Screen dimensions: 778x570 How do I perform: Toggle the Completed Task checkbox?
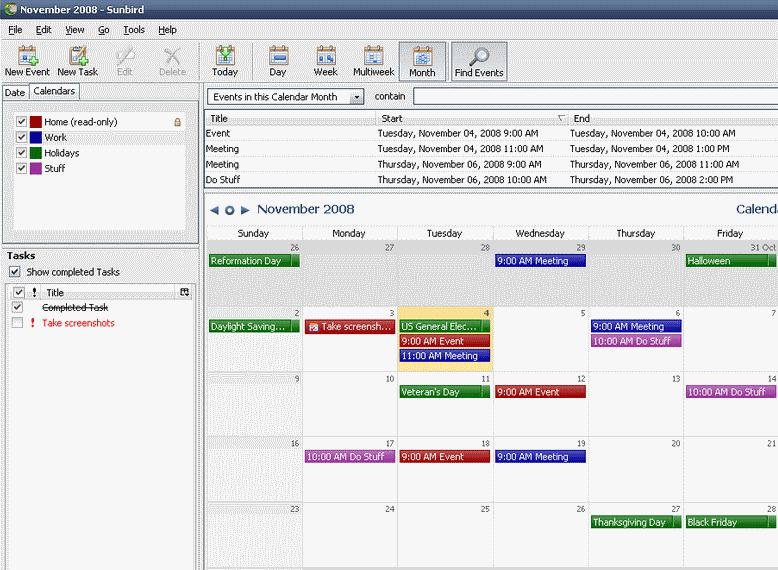click(17, 307)
